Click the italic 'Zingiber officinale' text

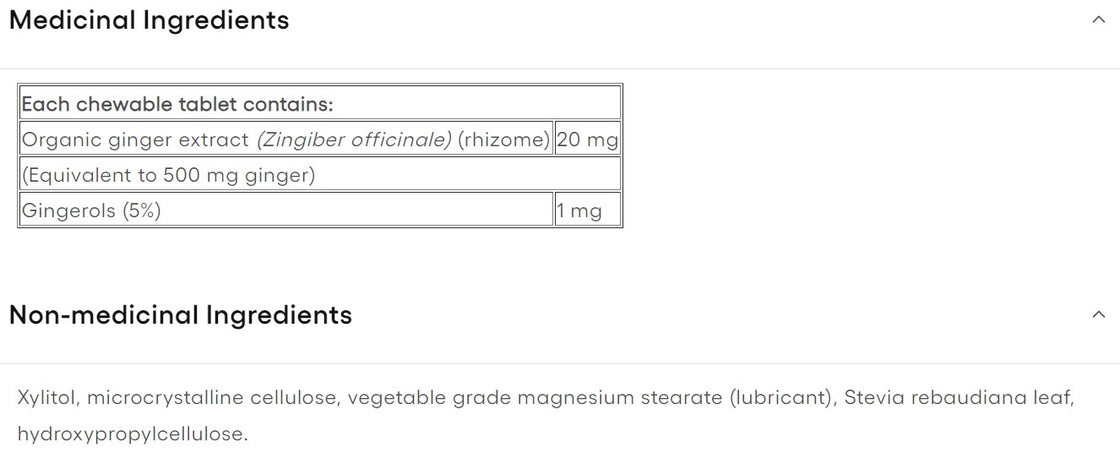pos(354,139)
